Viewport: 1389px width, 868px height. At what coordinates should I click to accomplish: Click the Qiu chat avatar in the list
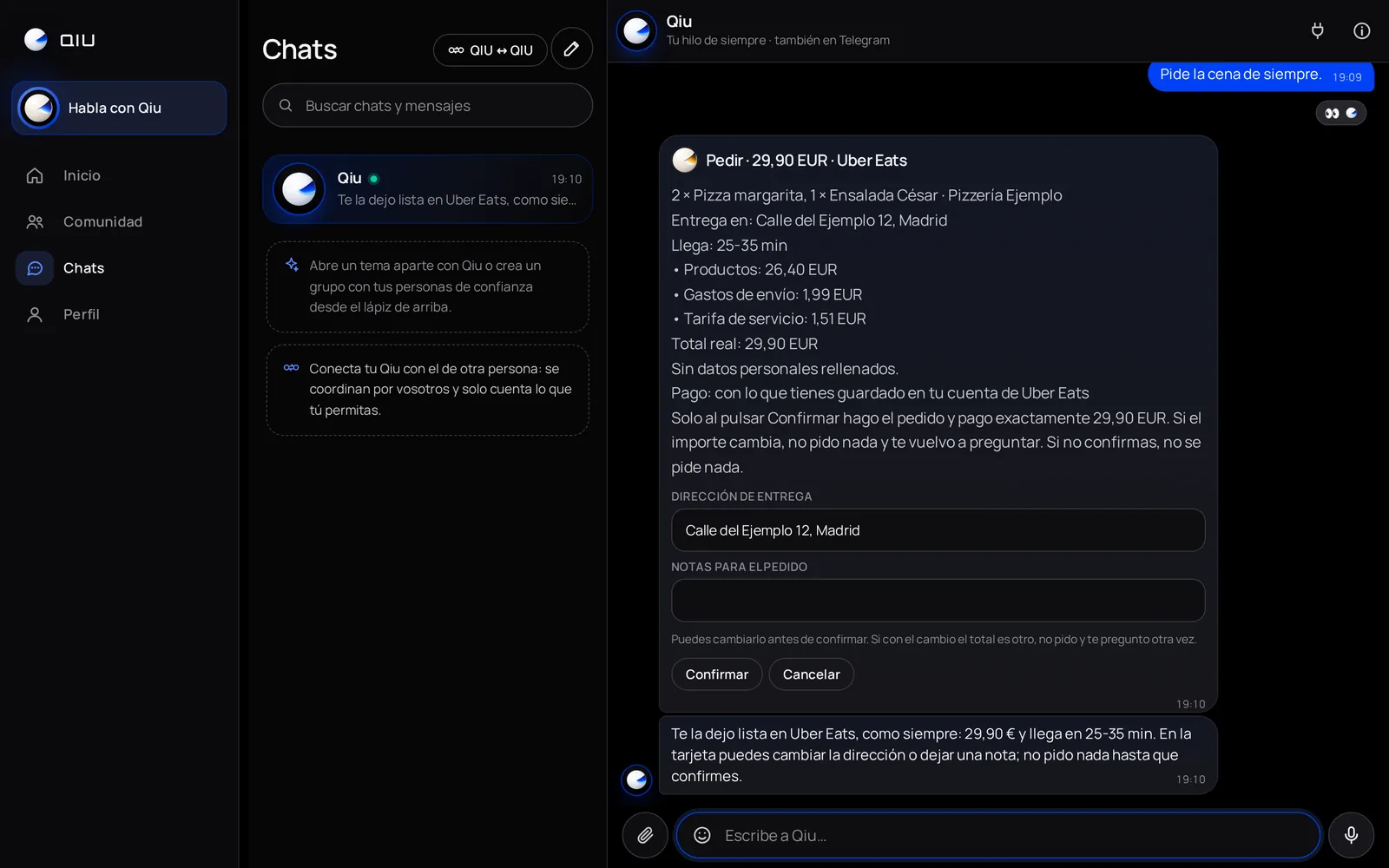pyautogui.click(x=299, y=189)
